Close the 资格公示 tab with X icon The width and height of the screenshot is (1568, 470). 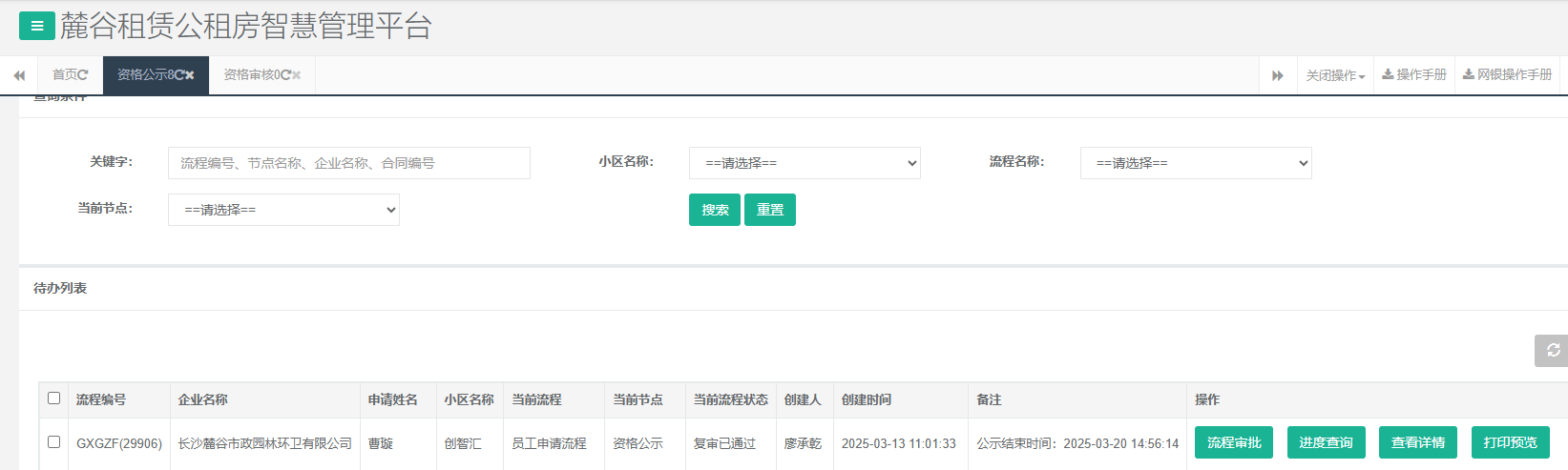pyautogui.click(x=190, y=75)
